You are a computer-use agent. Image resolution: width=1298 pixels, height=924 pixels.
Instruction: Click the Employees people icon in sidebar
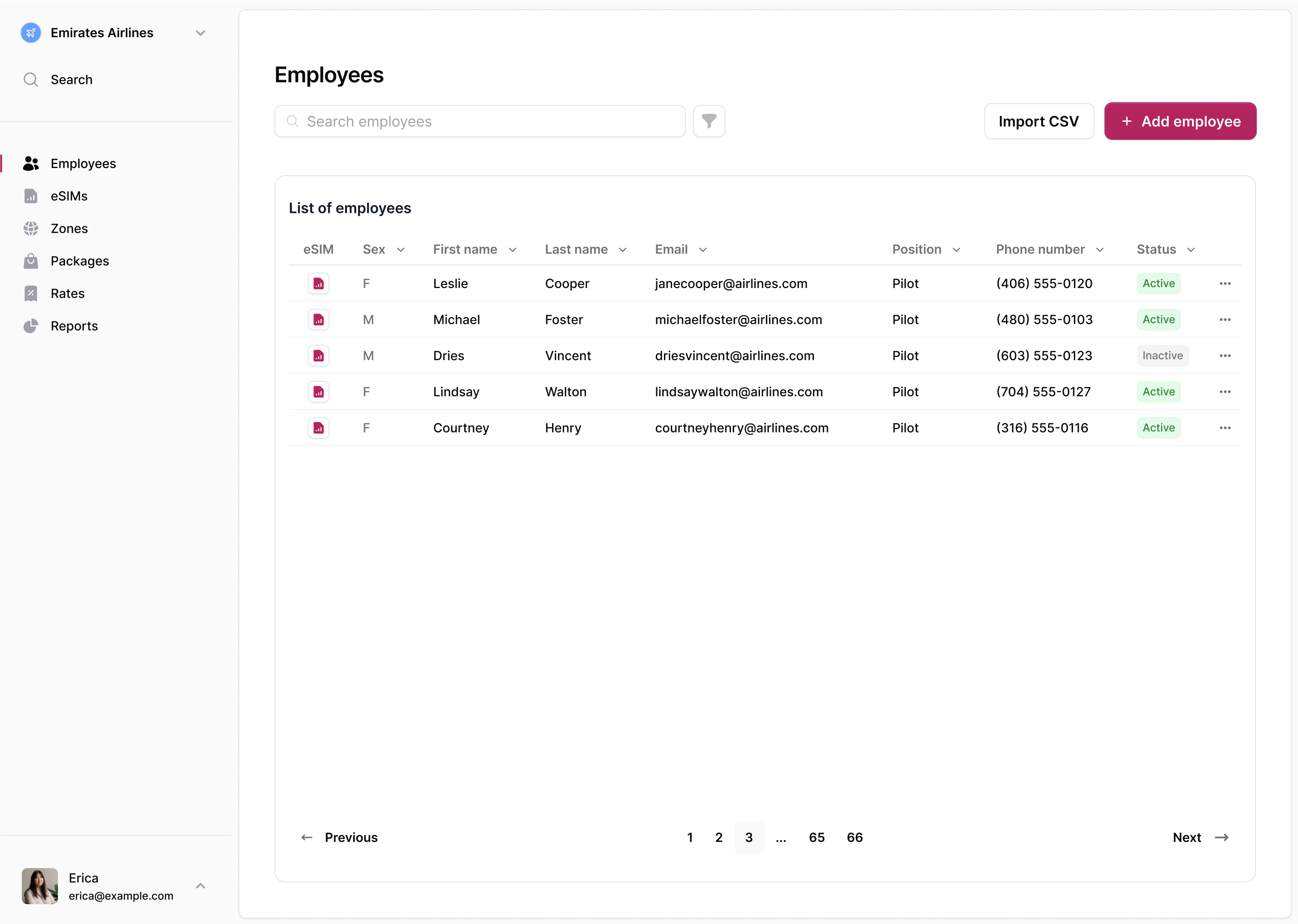pos(31,164)
